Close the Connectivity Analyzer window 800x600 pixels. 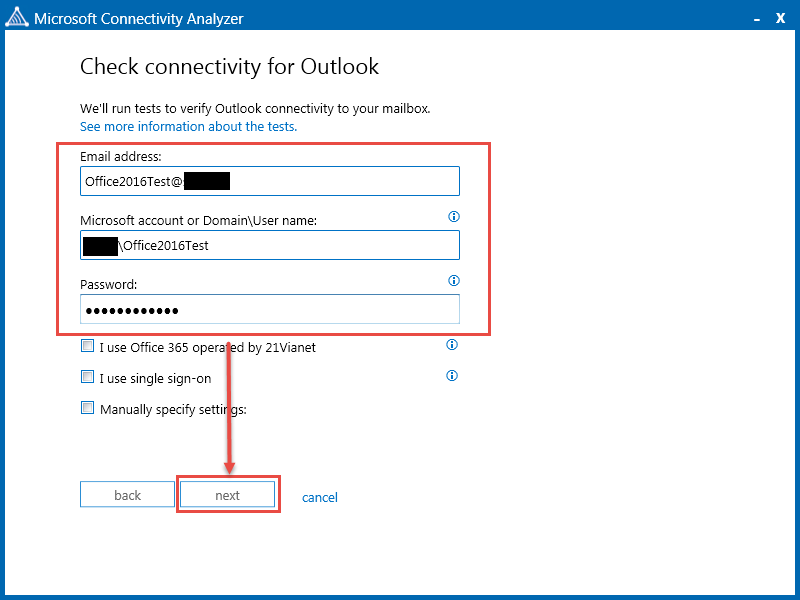pos(780,18)
